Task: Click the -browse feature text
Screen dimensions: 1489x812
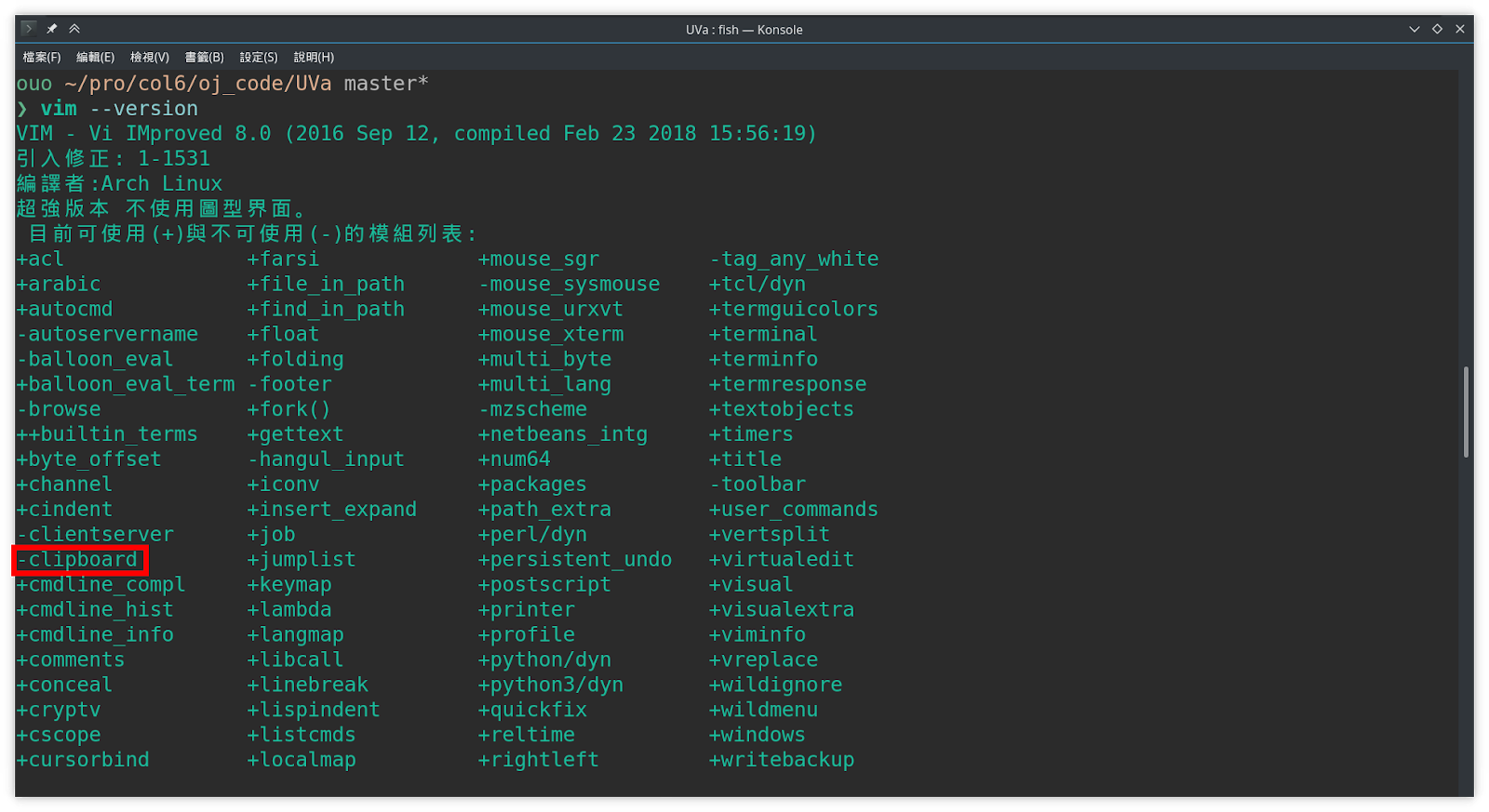Action: tap(59, 410)
